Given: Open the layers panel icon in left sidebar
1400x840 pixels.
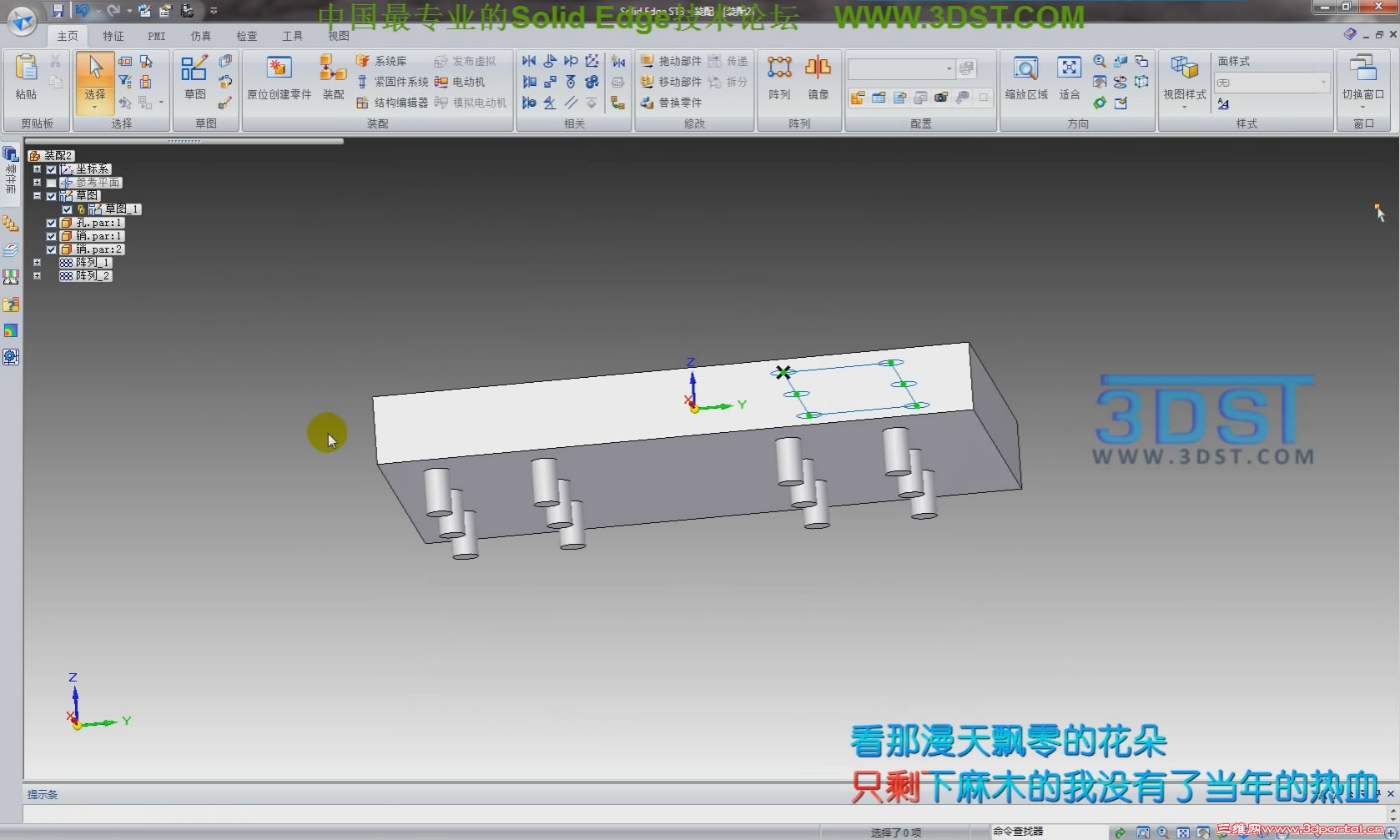Looking at the screenshot, I should (11, 249).
